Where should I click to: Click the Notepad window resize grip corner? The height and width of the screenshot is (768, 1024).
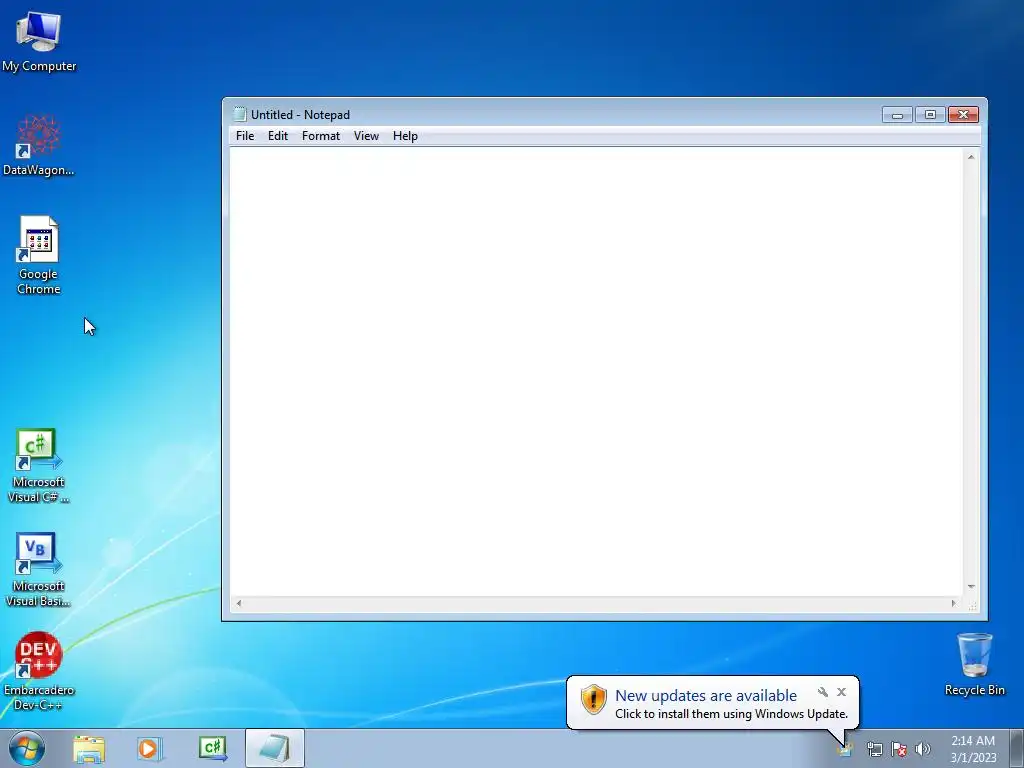tap(973, 606)
